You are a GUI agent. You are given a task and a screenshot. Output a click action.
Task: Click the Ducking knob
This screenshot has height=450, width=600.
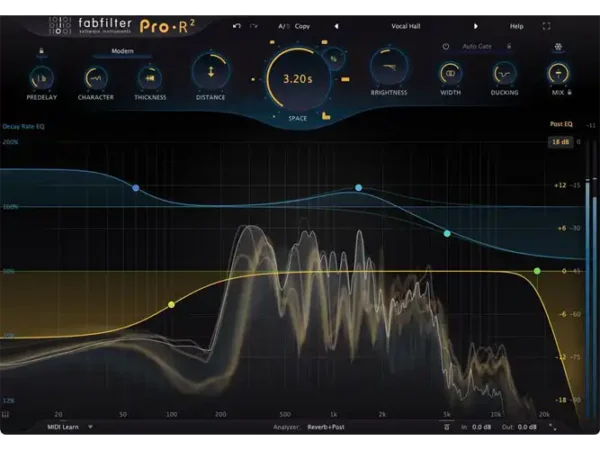[504, 73]
